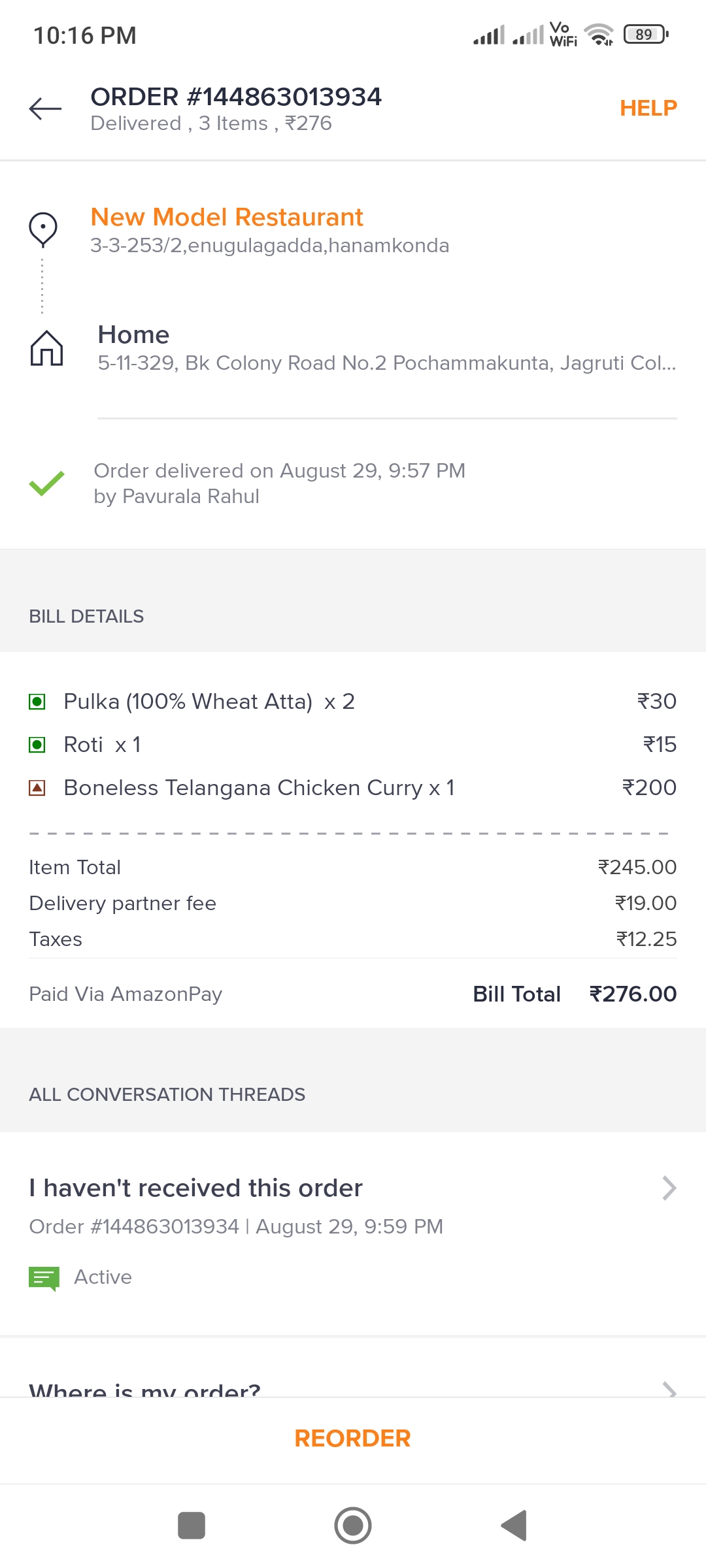Open the "Where is my order?" thread
The height and width of the screenshot is (1568, 706).
click(x=145, y=1389)
